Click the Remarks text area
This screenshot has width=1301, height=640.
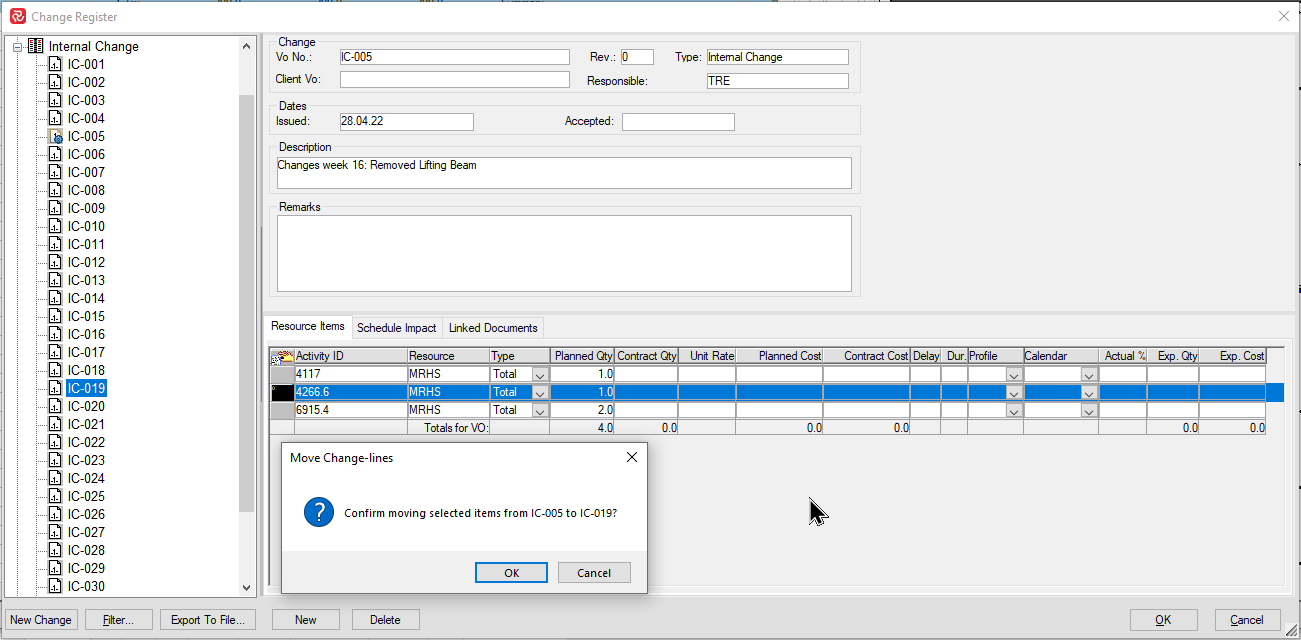(564, 253)
